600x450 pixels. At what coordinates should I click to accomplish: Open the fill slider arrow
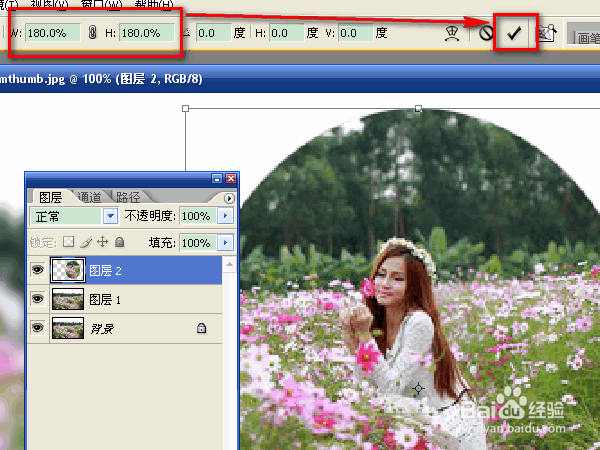point(225,243)
